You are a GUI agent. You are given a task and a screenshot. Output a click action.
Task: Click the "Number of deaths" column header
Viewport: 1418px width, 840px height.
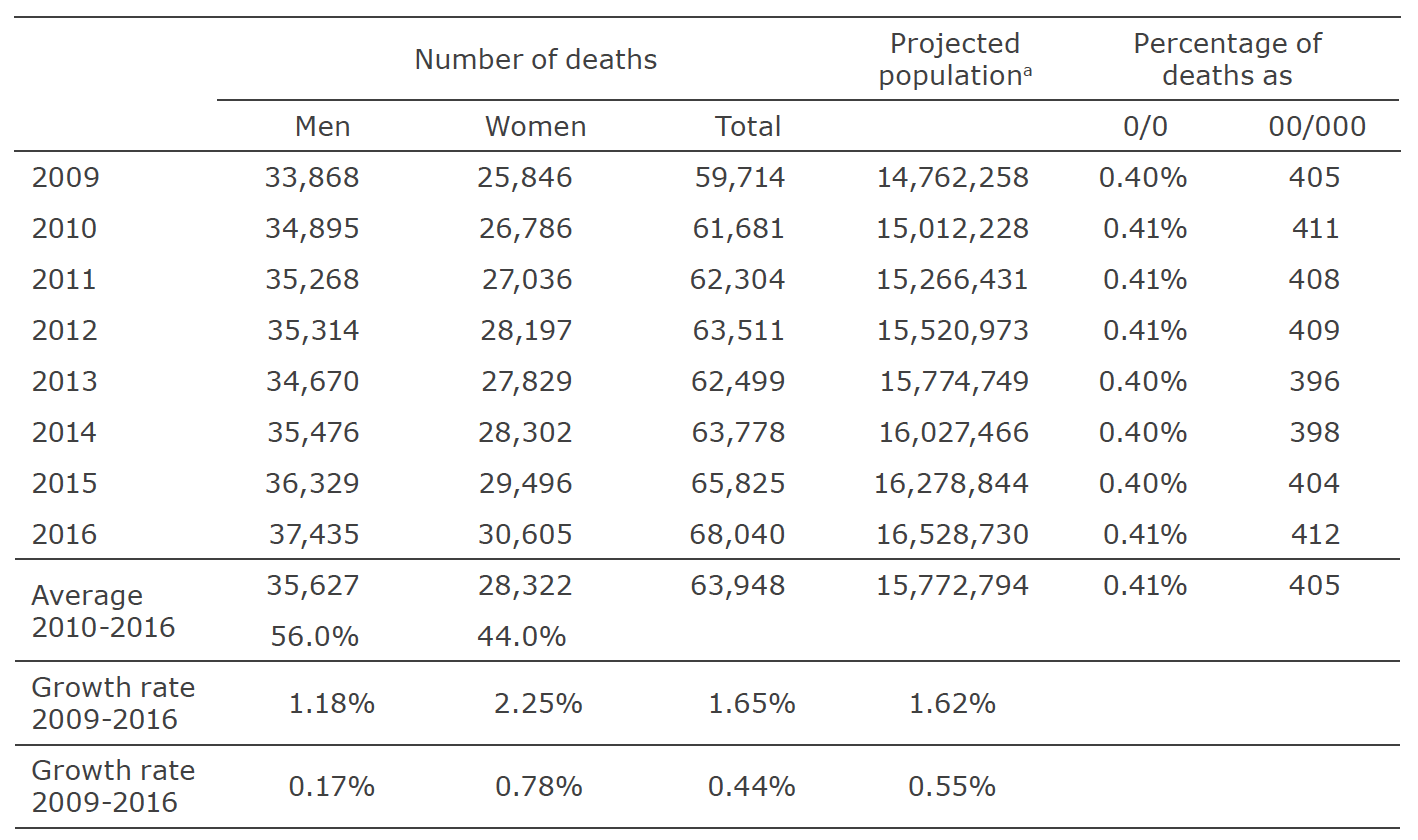[x=535, y=60]
